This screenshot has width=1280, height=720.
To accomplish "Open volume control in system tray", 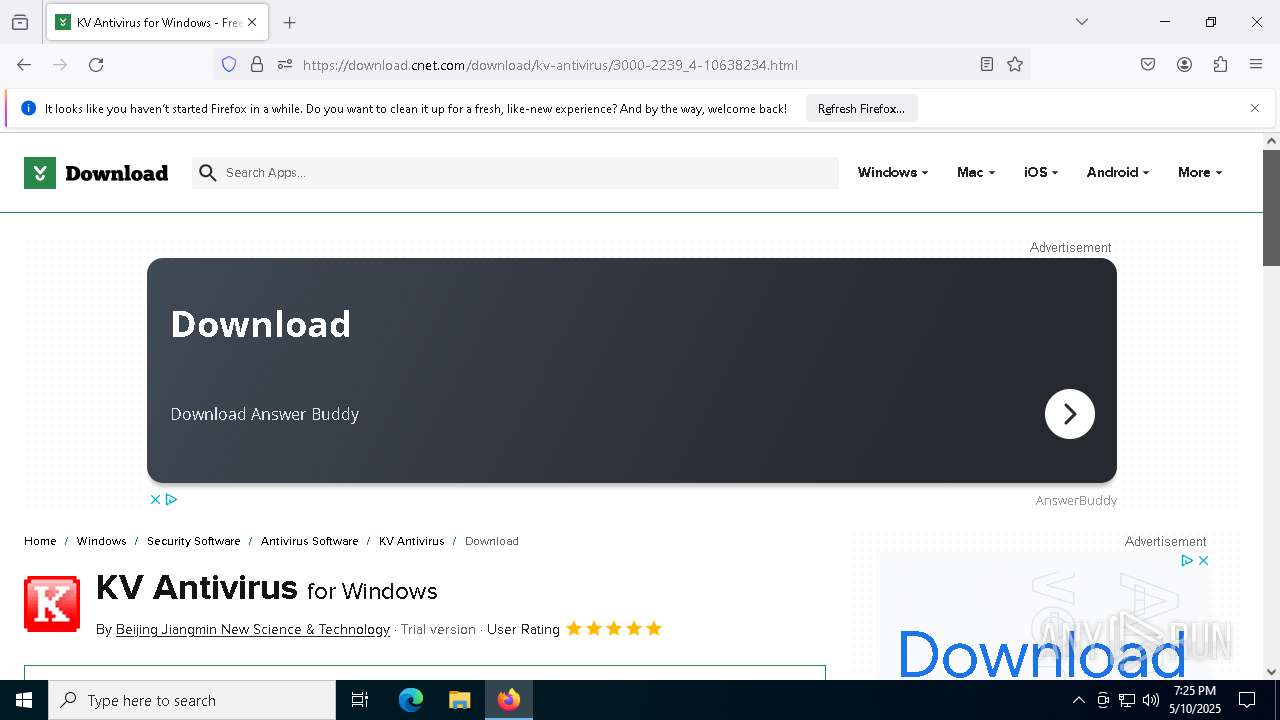I will click(x=1151, y=700).
